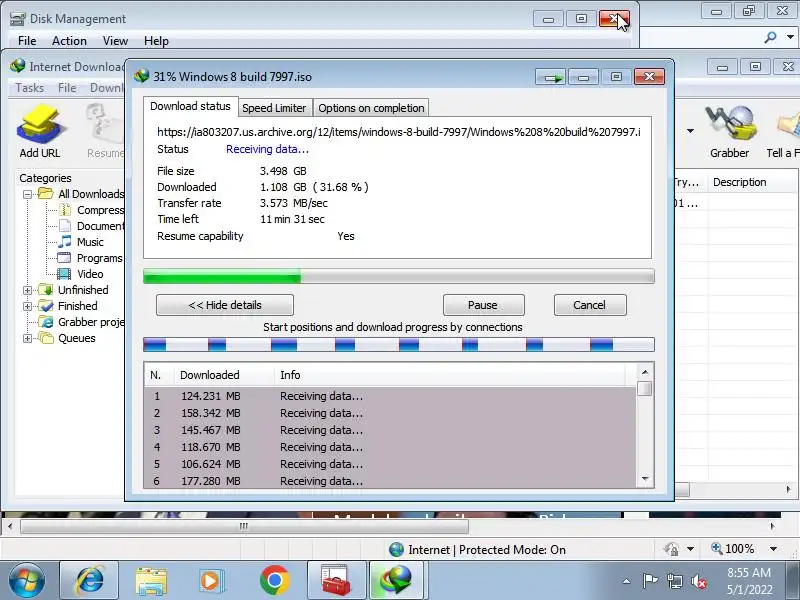This screenshot has width=800, height=600.
Task: Expand the Finished category
Action: pyautogui.click(x=28, y=306)
